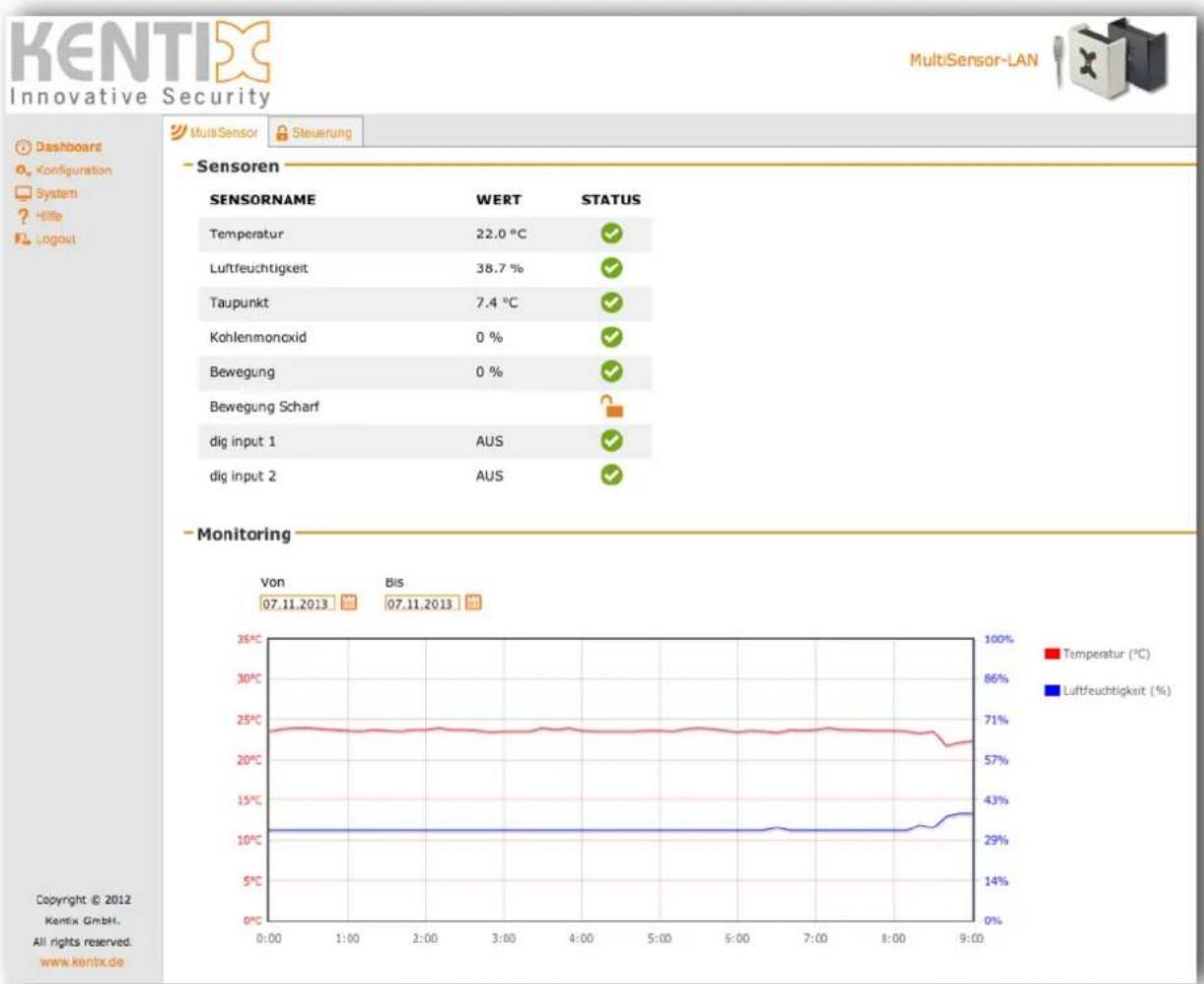This screenshot has height=984, width=1204.
Task: Click the dig input 2 status check
Action: coord(611,475)
